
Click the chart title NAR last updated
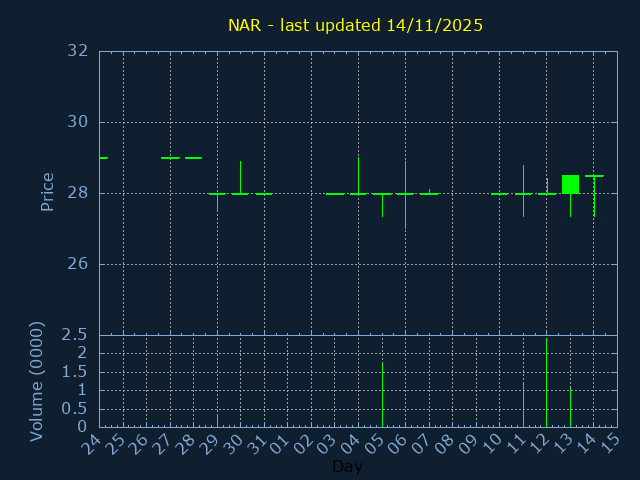click(355, 25)
